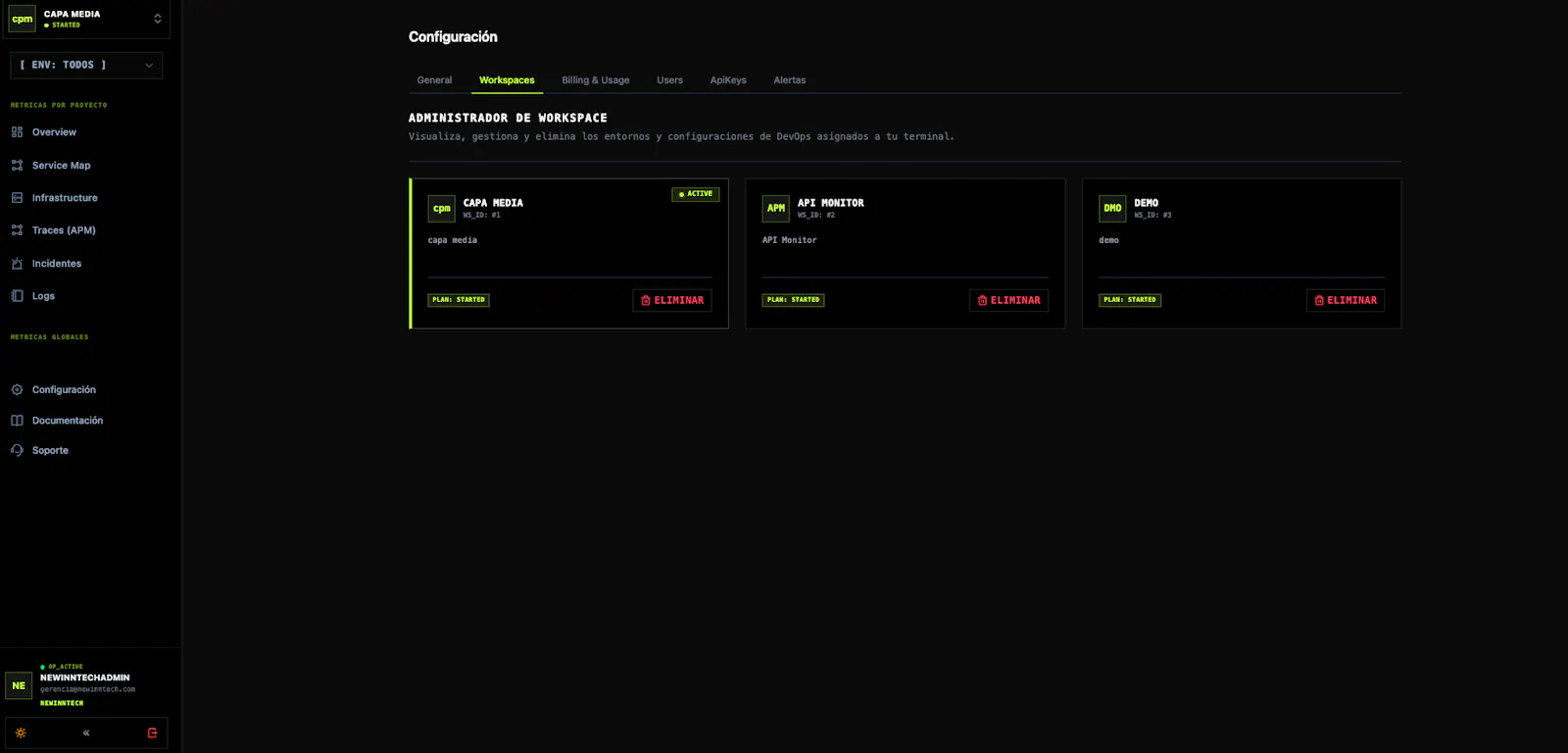Click the DMO badge on DEMO card

click(x=1112, y=209)
